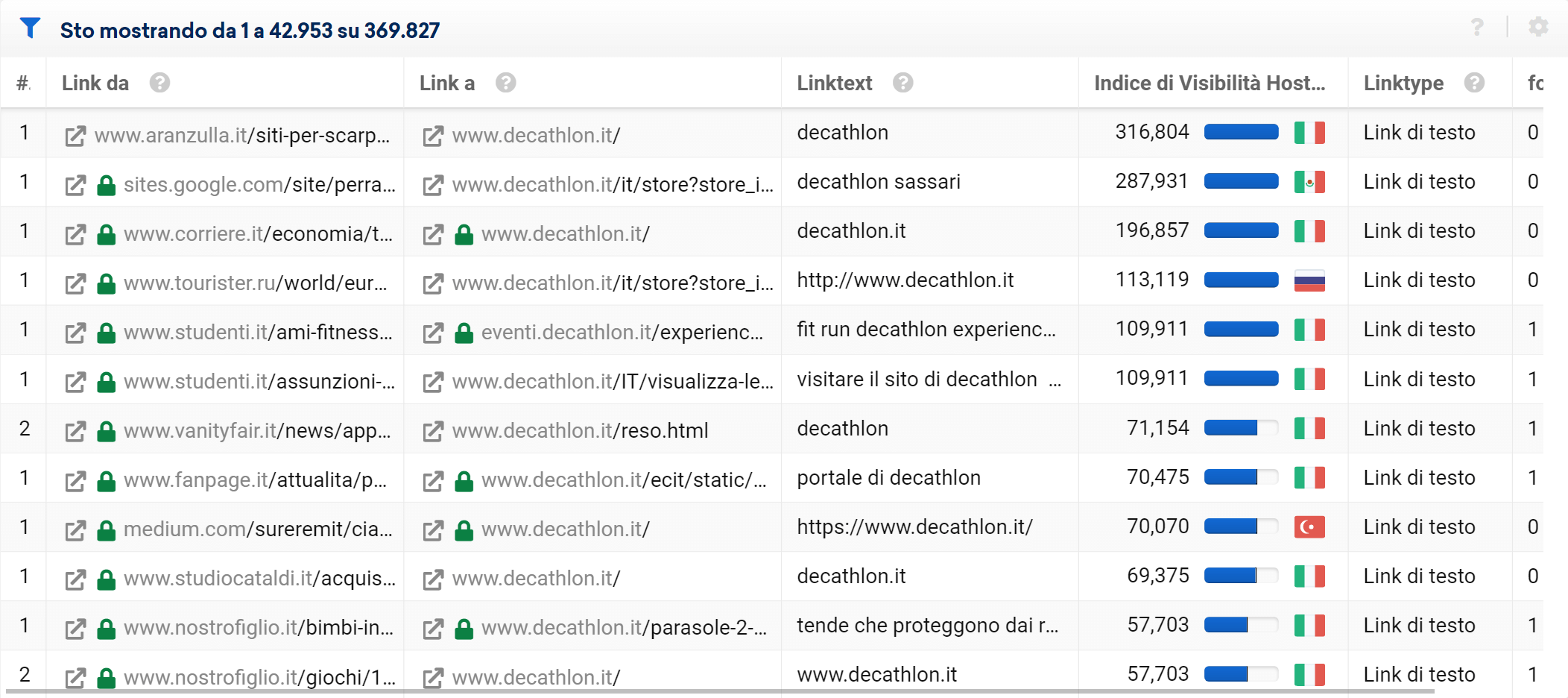The image size is (1568, 698).
Task: Open www.corriere.it/economia link
Action: [259, 234]
